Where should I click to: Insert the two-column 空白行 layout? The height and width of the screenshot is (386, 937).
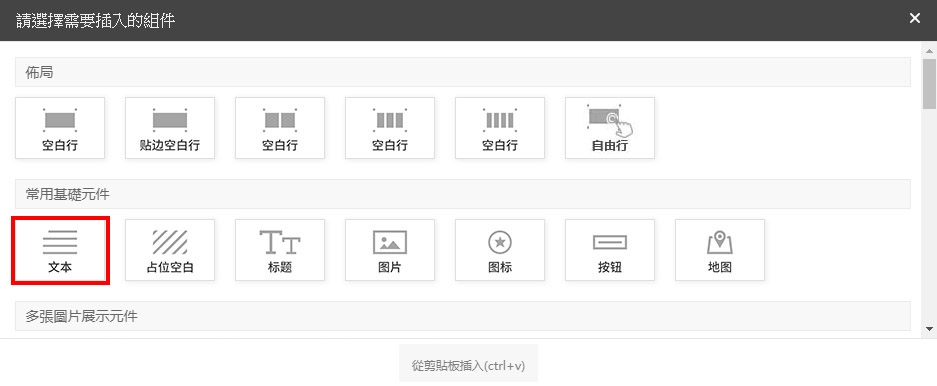[280, 128]
